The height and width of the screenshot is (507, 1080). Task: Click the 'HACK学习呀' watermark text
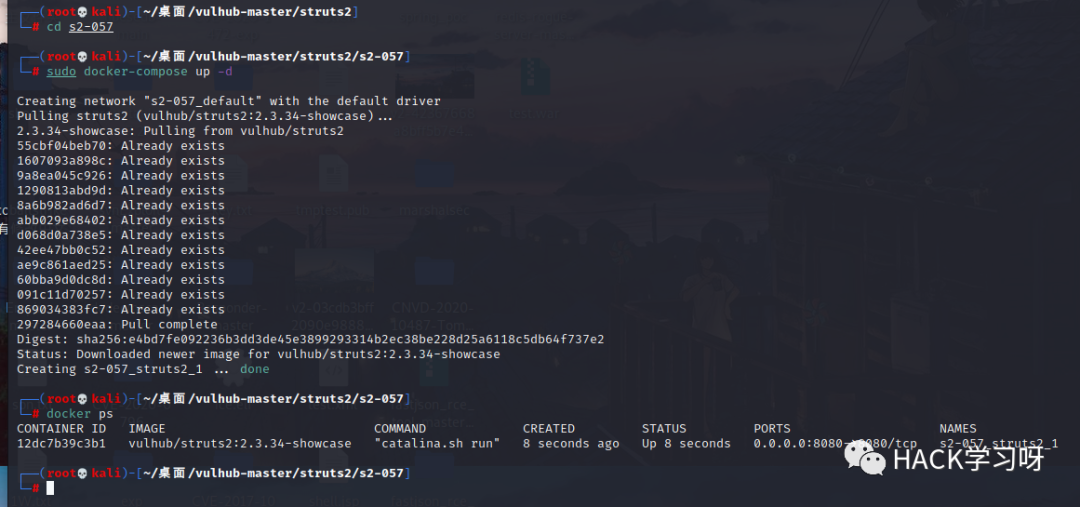point(969,459)
